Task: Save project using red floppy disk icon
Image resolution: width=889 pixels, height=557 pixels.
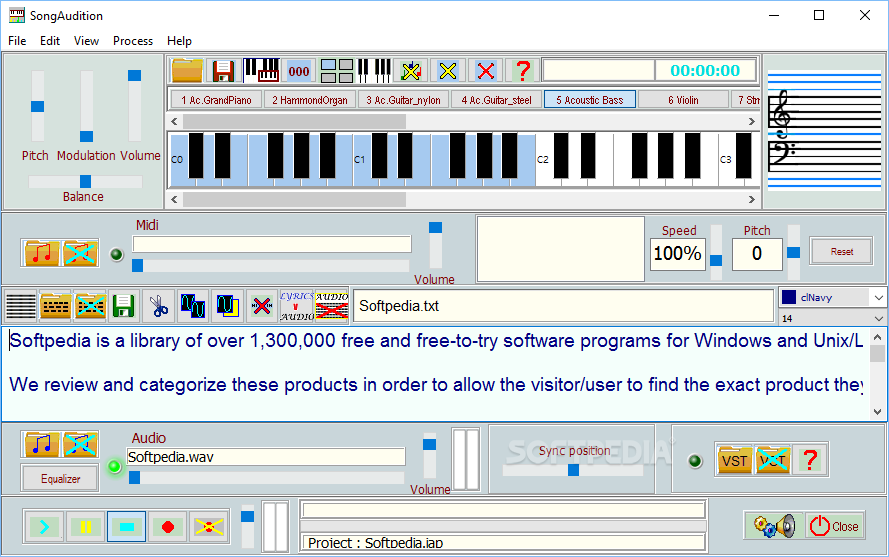Action: click(223, 71)
